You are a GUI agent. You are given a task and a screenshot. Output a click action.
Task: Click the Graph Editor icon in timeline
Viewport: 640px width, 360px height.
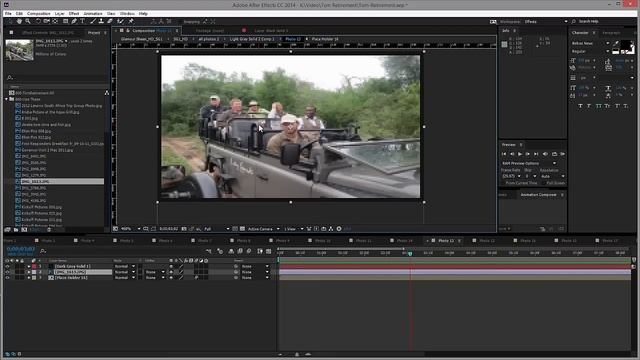(x=269, y=251)
